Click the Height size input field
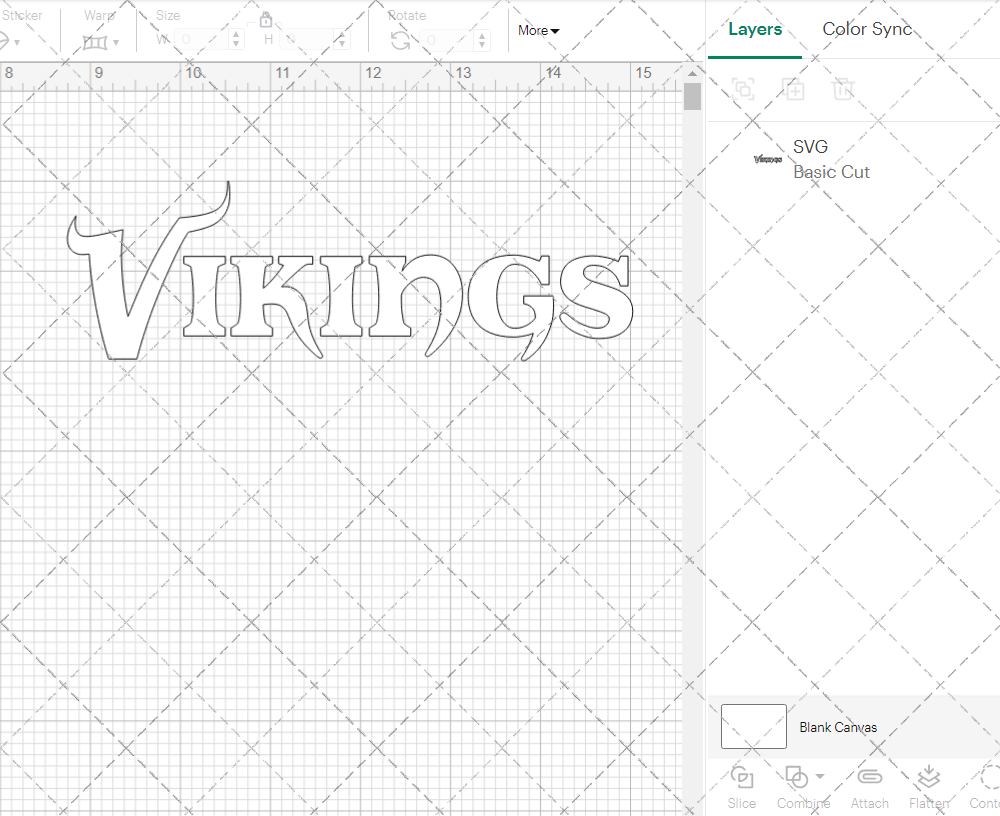 (306, 40)
